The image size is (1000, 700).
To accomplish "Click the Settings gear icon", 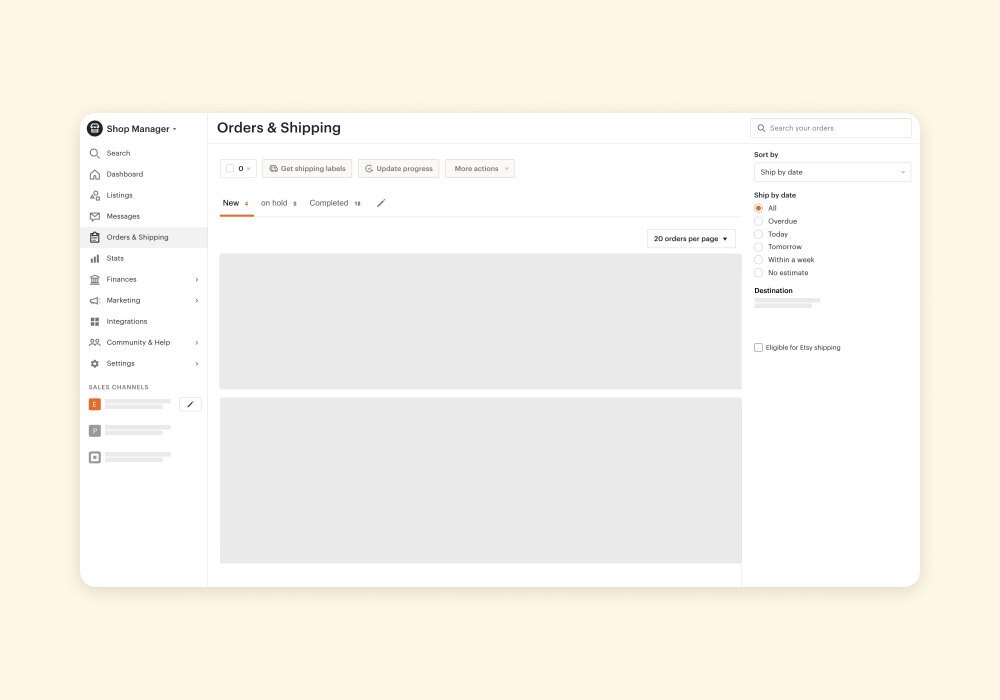I will tap(94, 363).
